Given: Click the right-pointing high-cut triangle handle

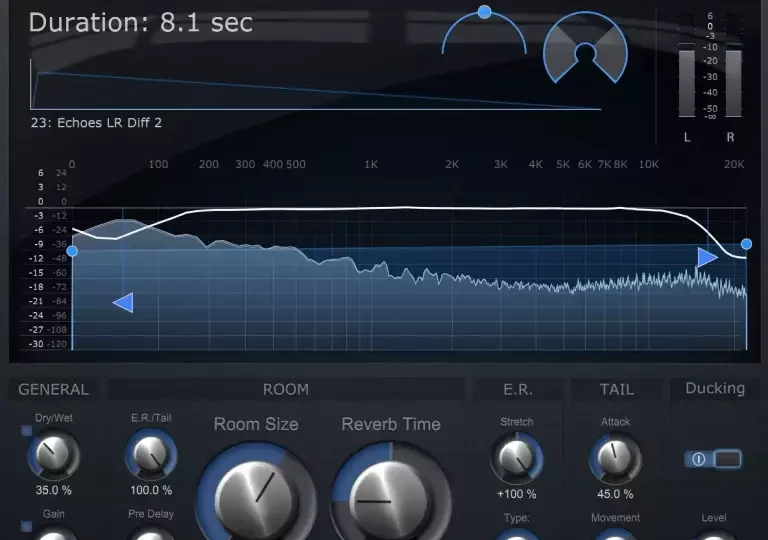Looking at the screenshot, I should [707, 257].
